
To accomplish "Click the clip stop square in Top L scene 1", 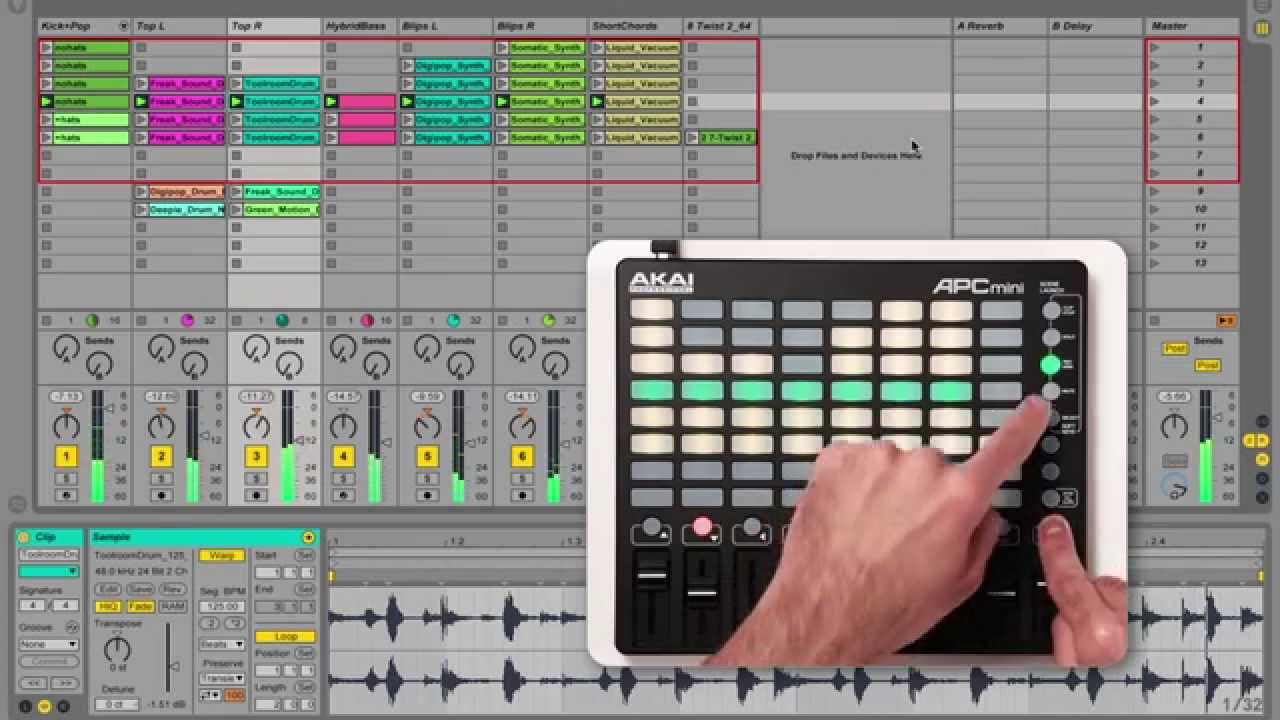I will 141,47.
